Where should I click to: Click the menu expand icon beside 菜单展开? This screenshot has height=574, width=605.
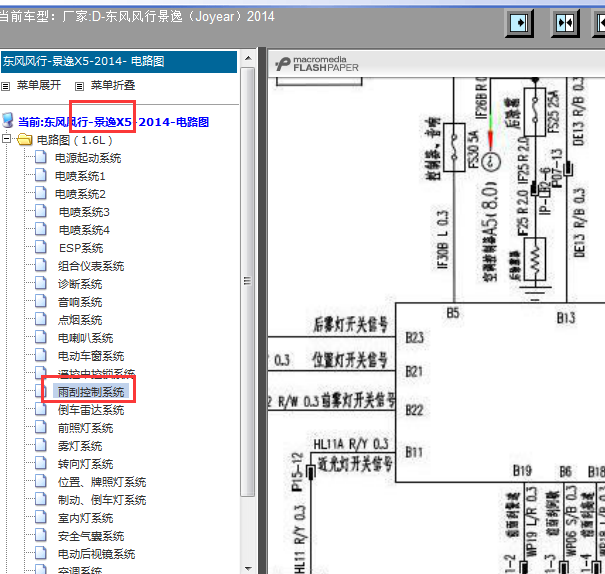pyautogui.click(x=5, y=86)
